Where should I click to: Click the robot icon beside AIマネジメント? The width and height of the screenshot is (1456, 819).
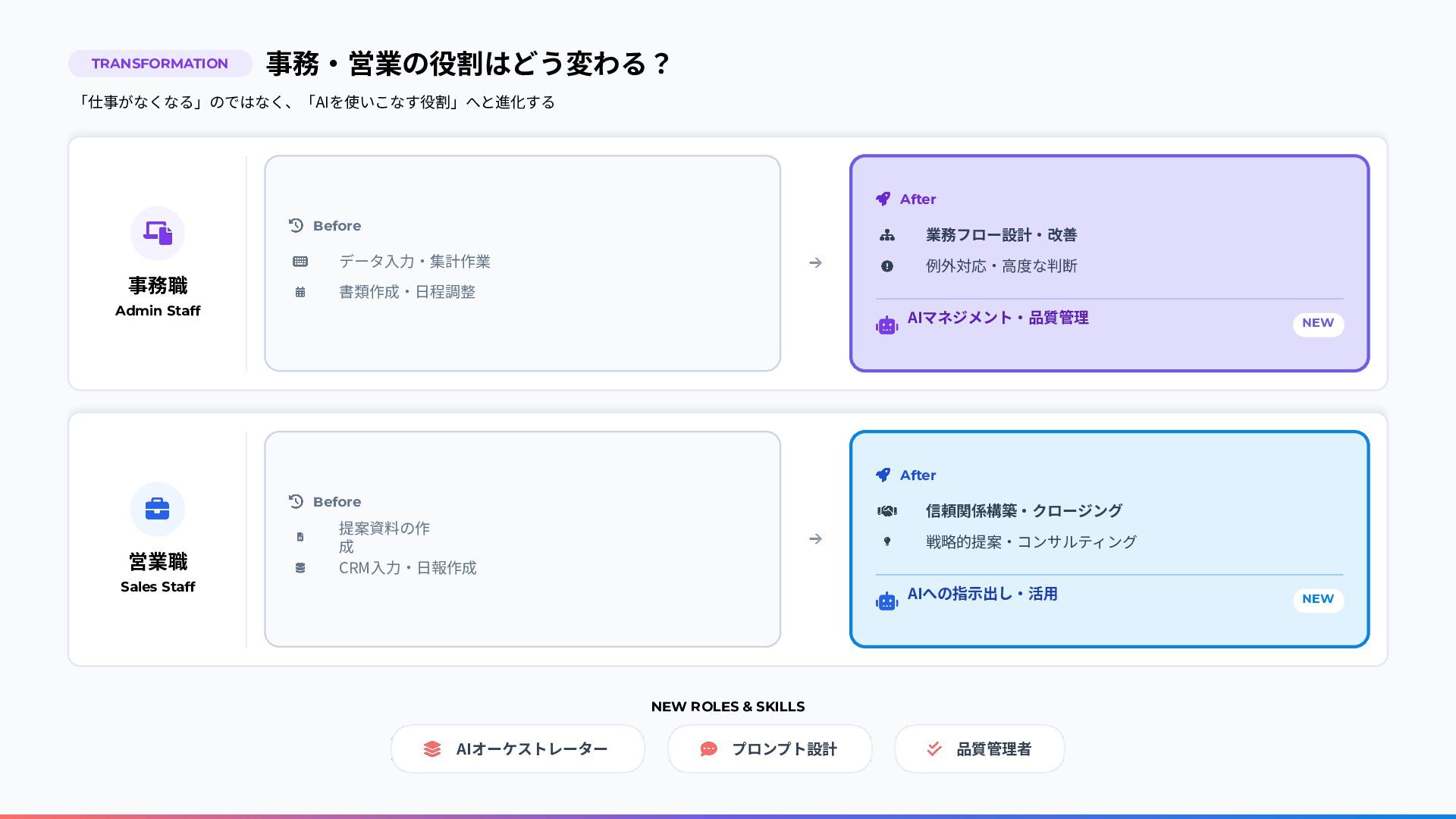886,325
